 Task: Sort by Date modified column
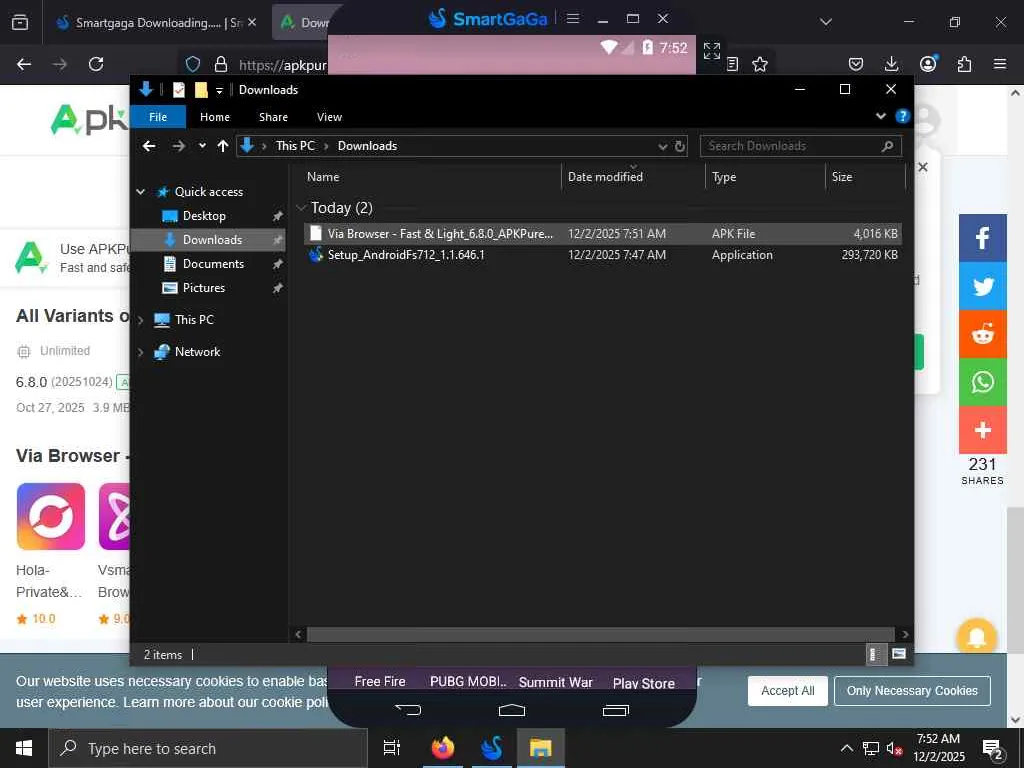tap(633, 176)
